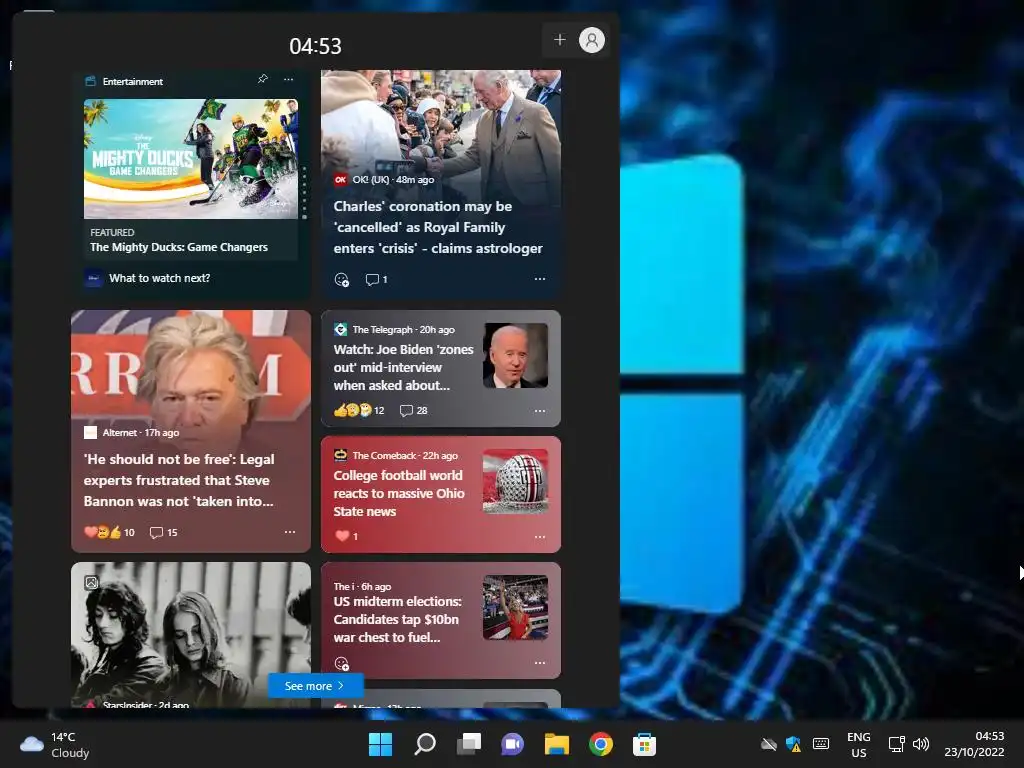Open Task View on taskbar

coord(469,744)
